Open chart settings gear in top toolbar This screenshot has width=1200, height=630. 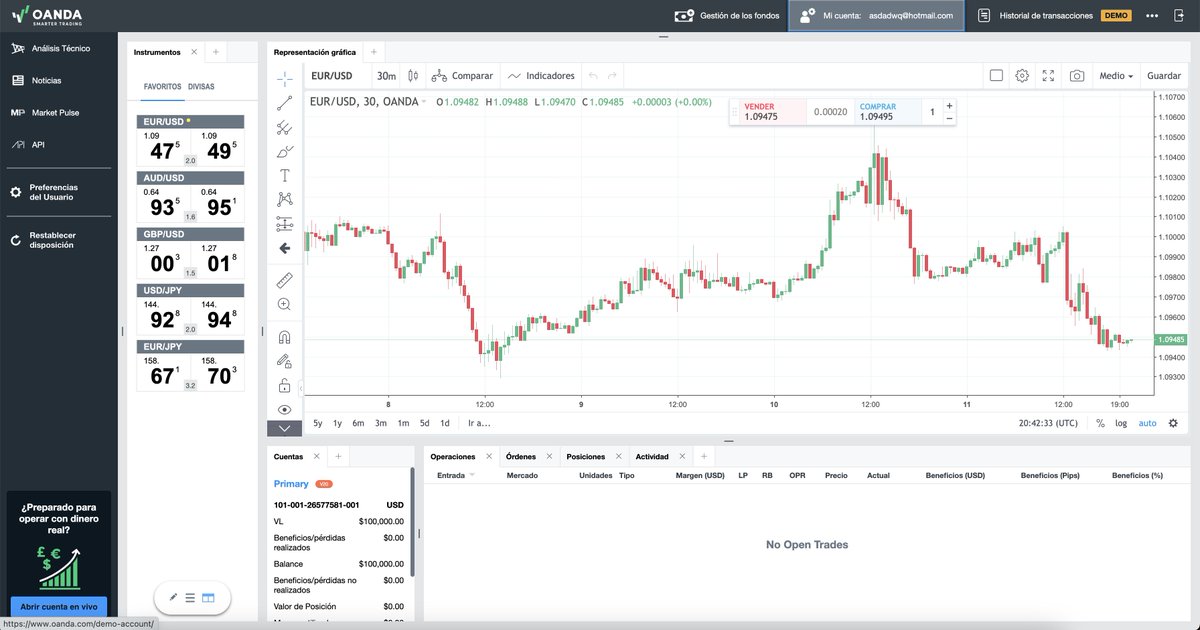point(1022,76)
